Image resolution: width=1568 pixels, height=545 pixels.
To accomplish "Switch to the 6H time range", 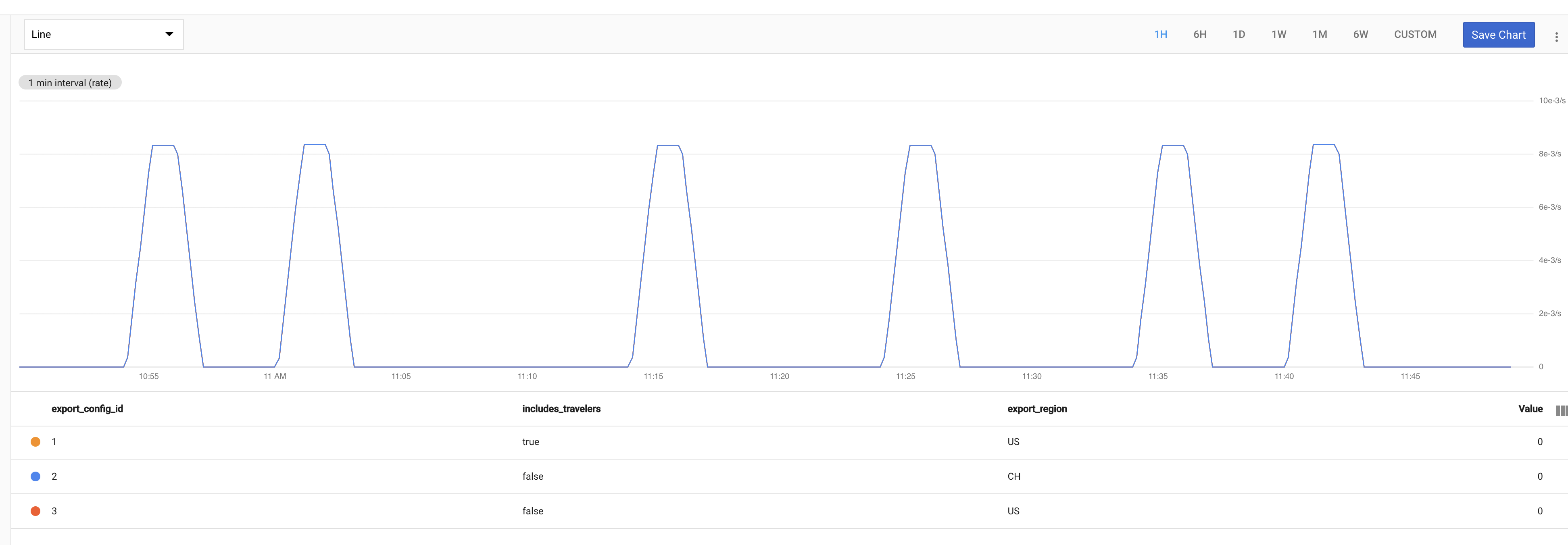I will 1199,35.
